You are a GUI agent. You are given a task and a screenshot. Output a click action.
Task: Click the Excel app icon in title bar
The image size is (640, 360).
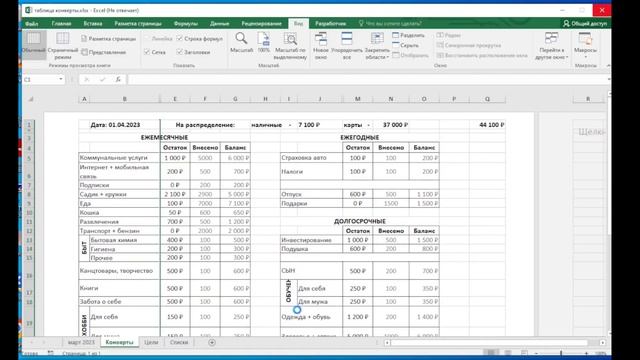[x=28, y=10]
